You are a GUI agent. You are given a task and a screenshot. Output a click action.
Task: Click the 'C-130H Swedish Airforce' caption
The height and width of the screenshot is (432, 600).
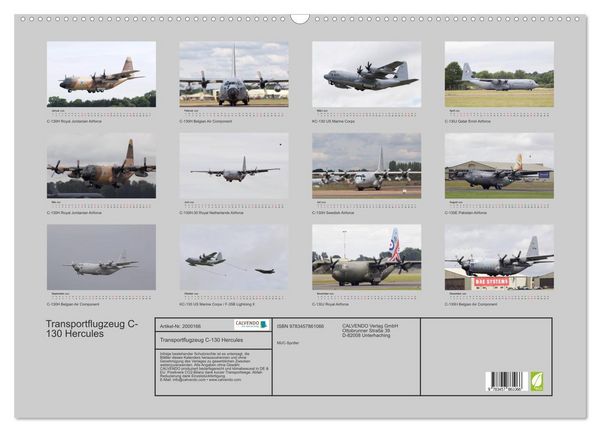pos(333,213)
